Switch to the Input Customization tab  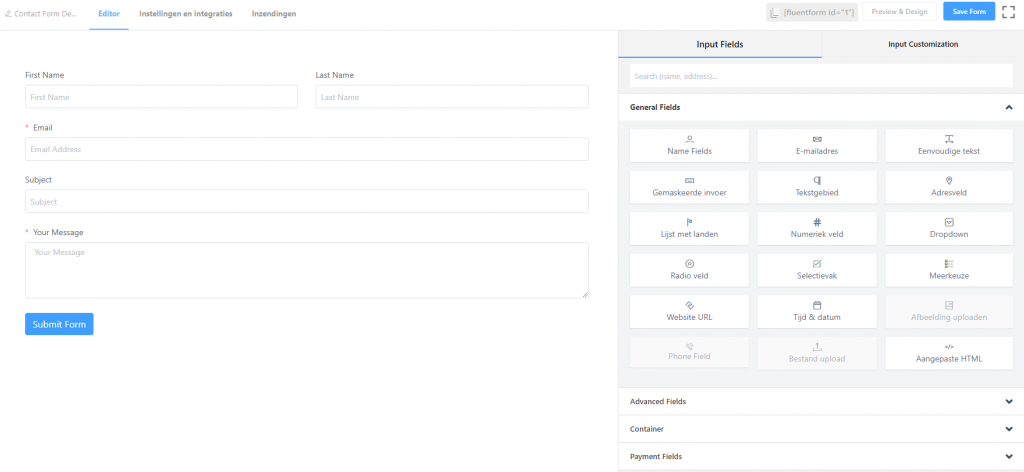point(922,44)
